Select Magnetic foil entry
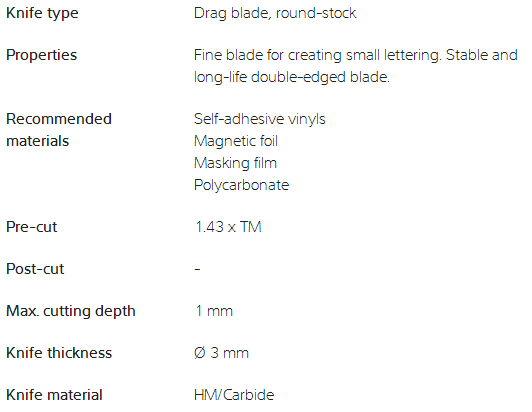 tap(236, 141)
